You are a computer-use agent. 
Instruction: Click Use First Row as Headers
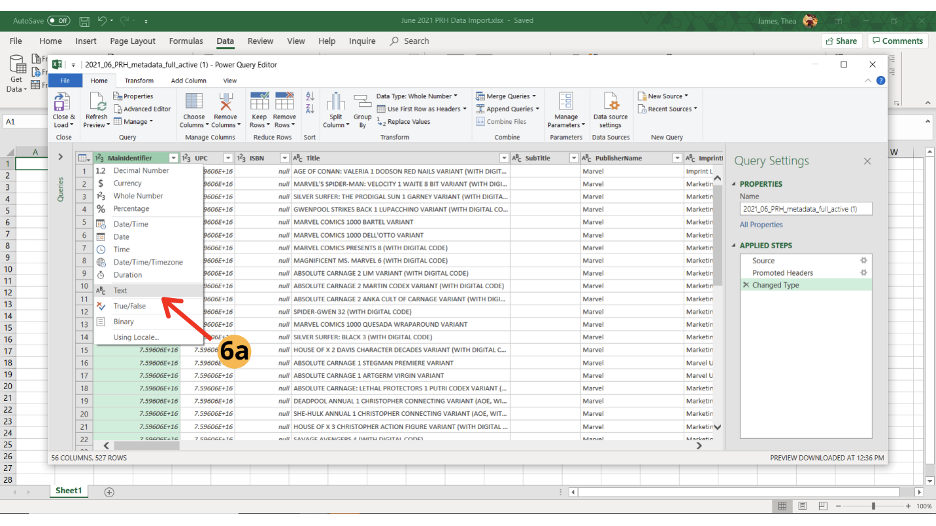click(422, 109)
